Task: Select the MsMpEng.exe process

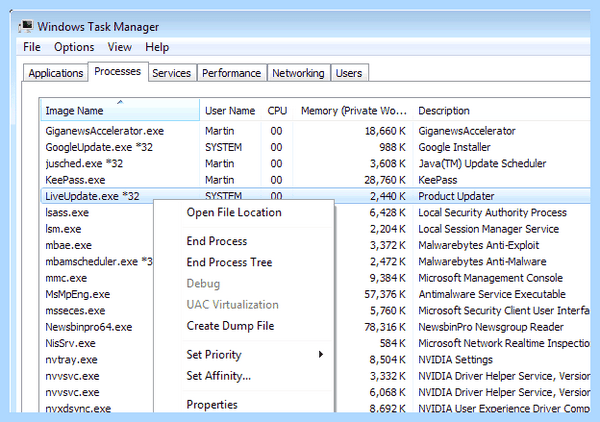Action: [78, 294]
